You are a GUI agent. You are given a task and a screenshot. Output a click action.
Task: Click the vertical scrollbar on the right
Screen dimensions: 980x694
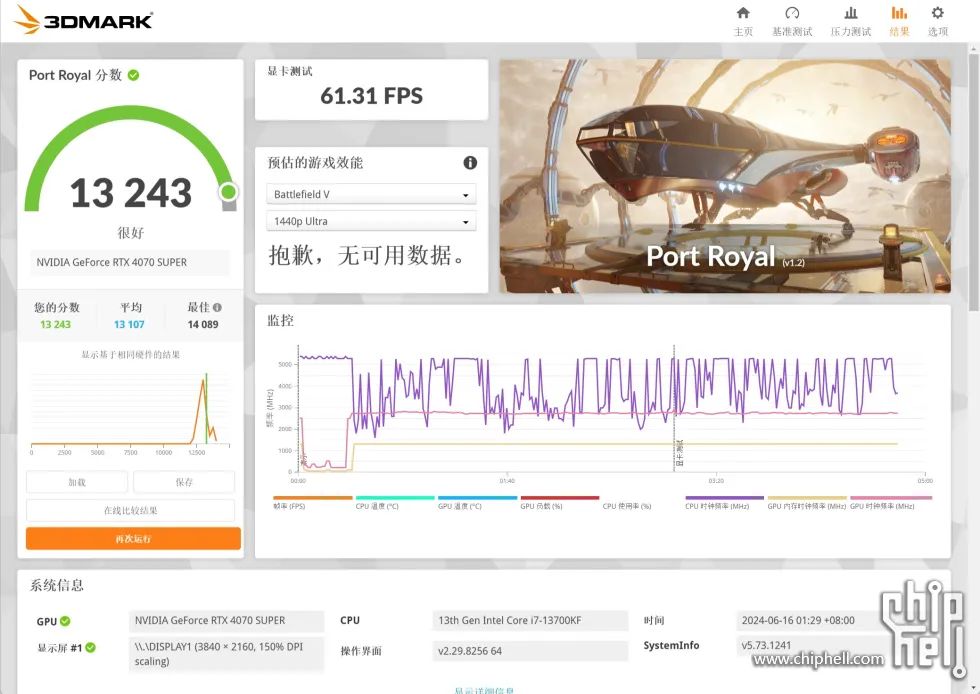[x=974, y=181]
